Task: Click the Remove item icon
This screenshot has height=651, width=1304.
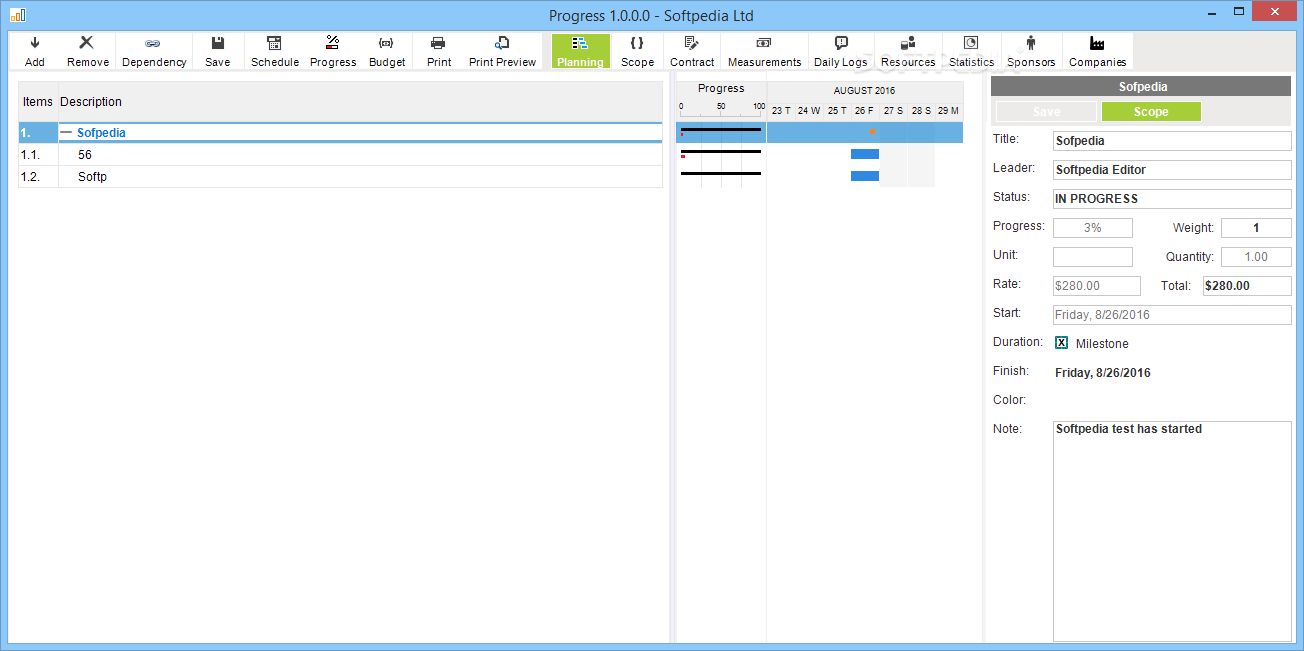Action: (x=88, y=51)
